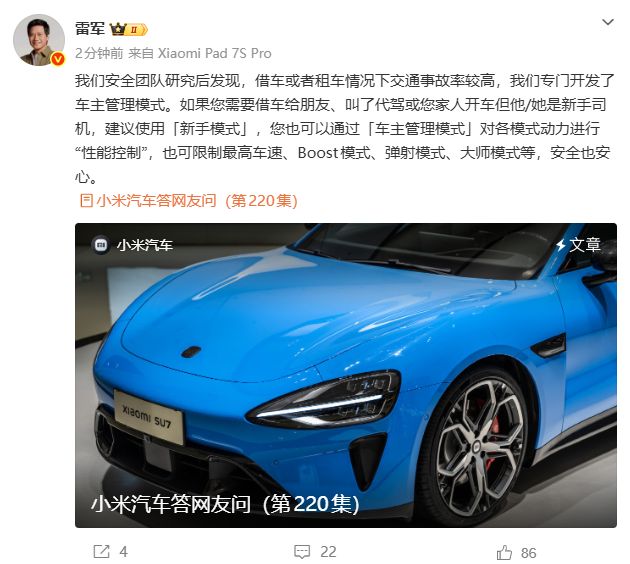Image resolution: width=630 pixels, height=564 pixels.
Task: Click the post body text paragraph
Action: pos(345,129)
